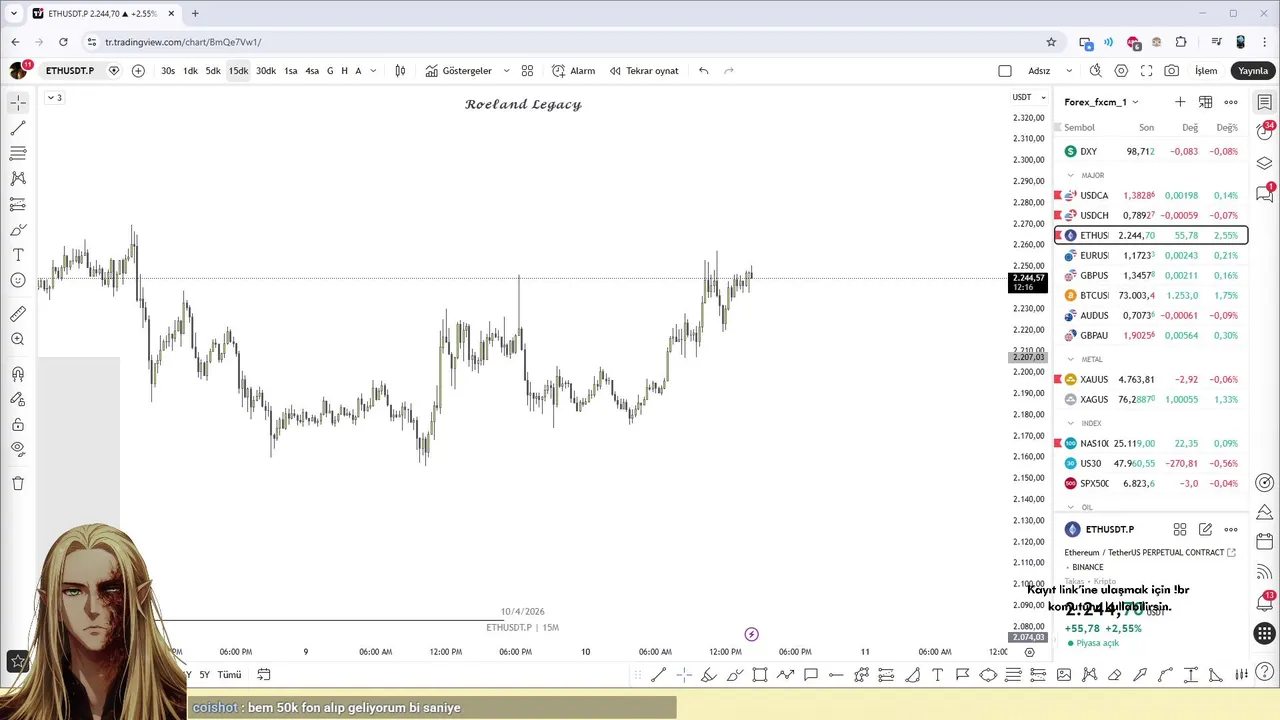
Task: Pick the rectangle shape in bottom drawing bar
Action: pyautogui.click(x=760, y=675)
